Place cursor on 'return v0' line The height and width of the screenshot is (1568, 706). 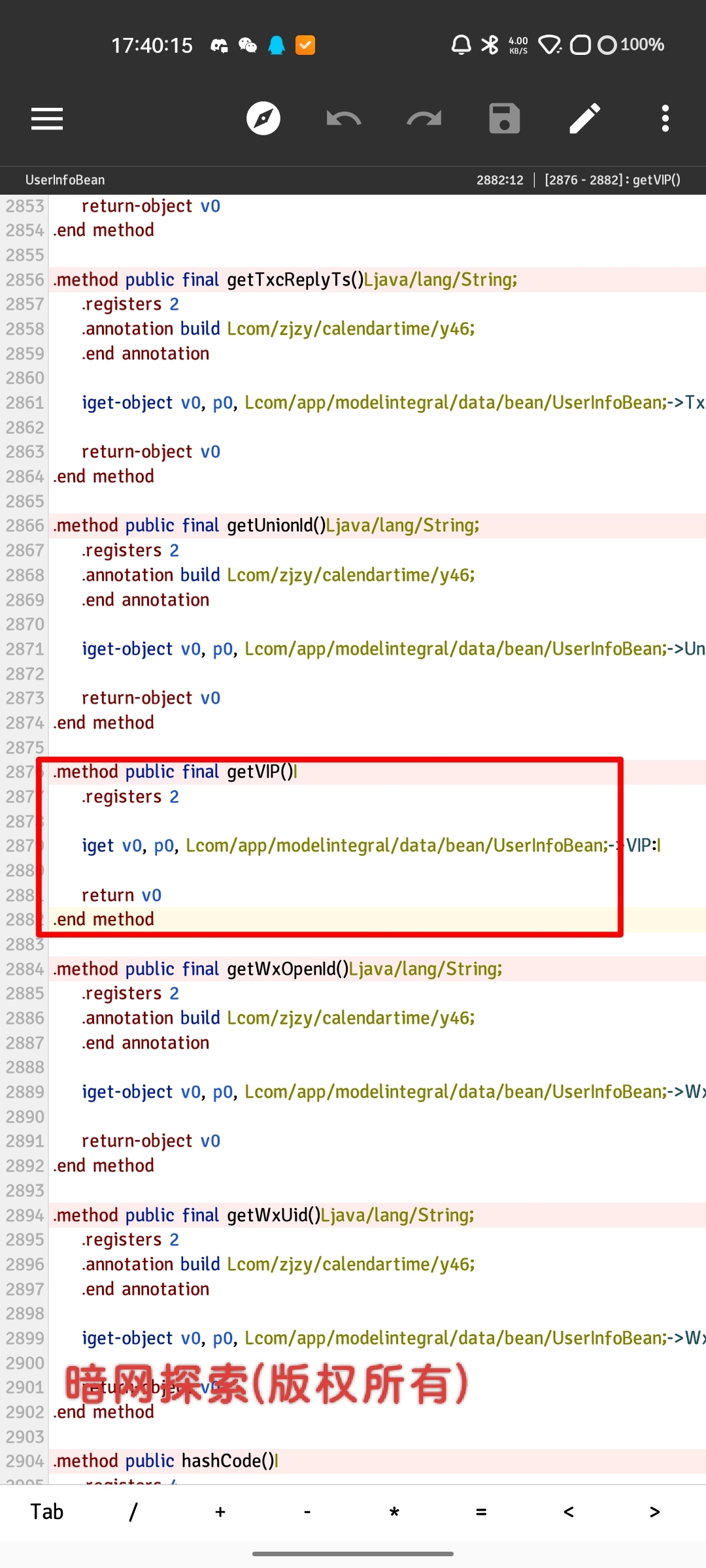[x=122, y=895]
